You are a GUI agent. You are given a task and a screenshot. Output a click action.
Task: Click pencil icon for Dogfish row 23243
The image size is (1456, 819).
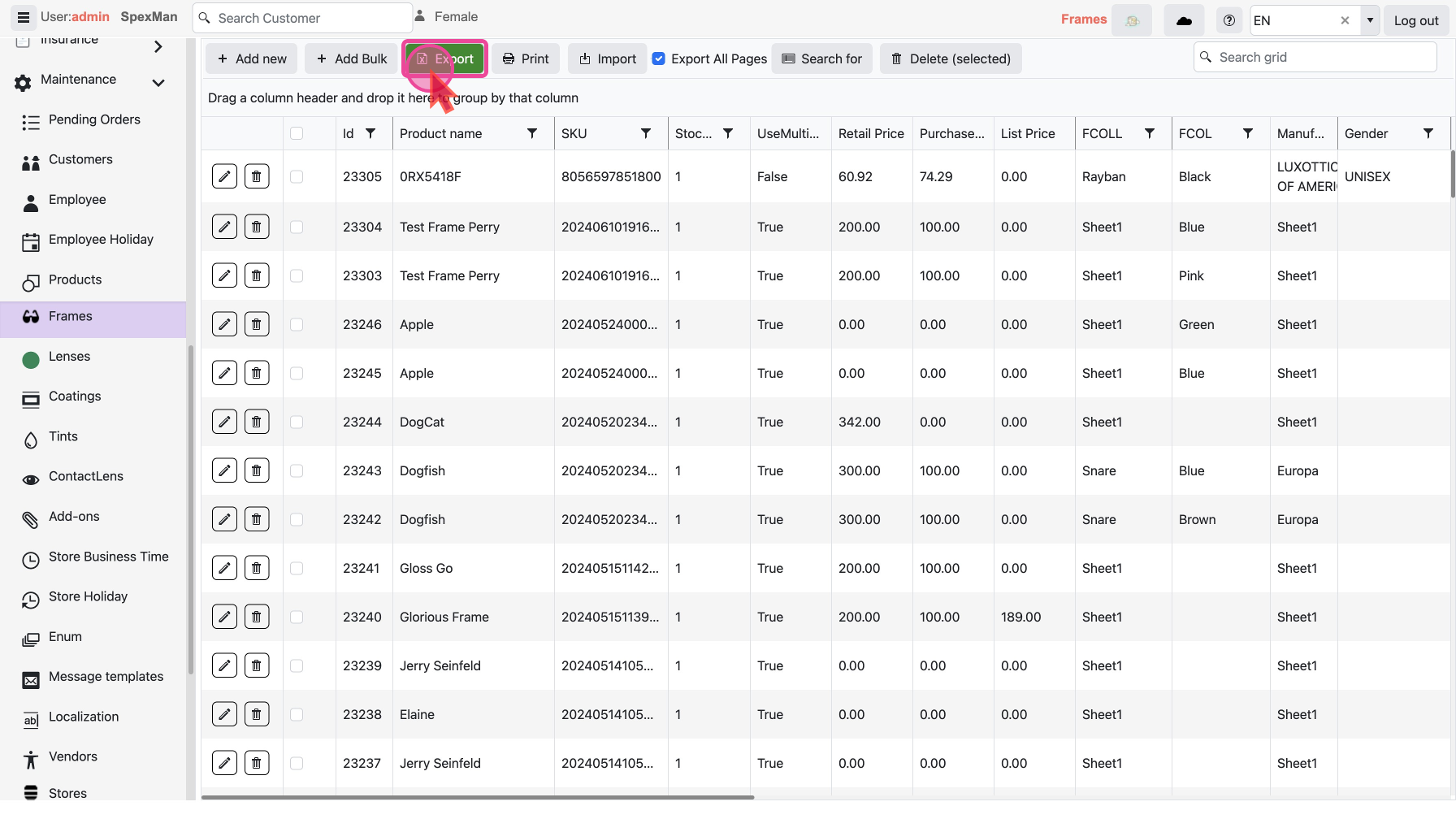(x=224, y=470)
